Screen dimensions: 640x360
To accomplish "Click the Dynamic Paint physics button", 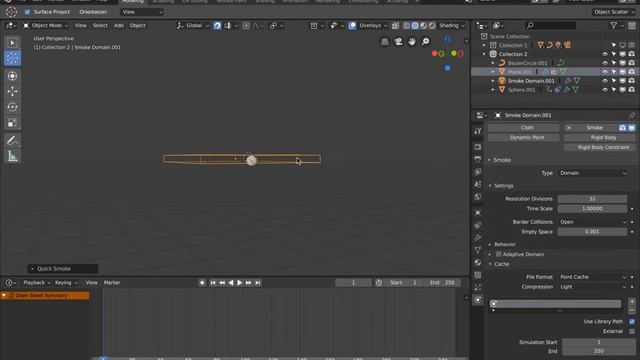I will (523, 138).
